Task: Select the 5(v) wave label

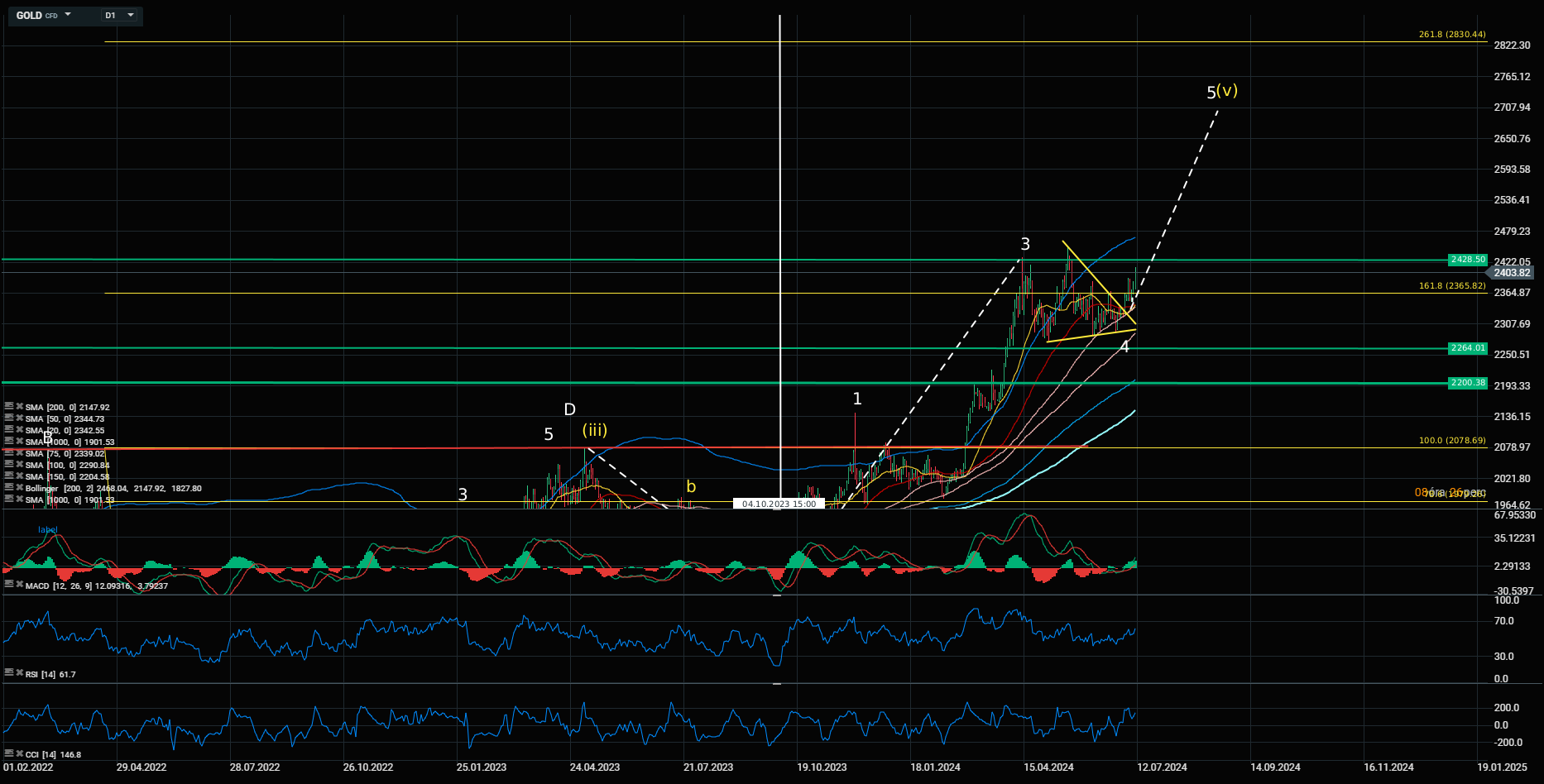Action: pos(1222,91)
